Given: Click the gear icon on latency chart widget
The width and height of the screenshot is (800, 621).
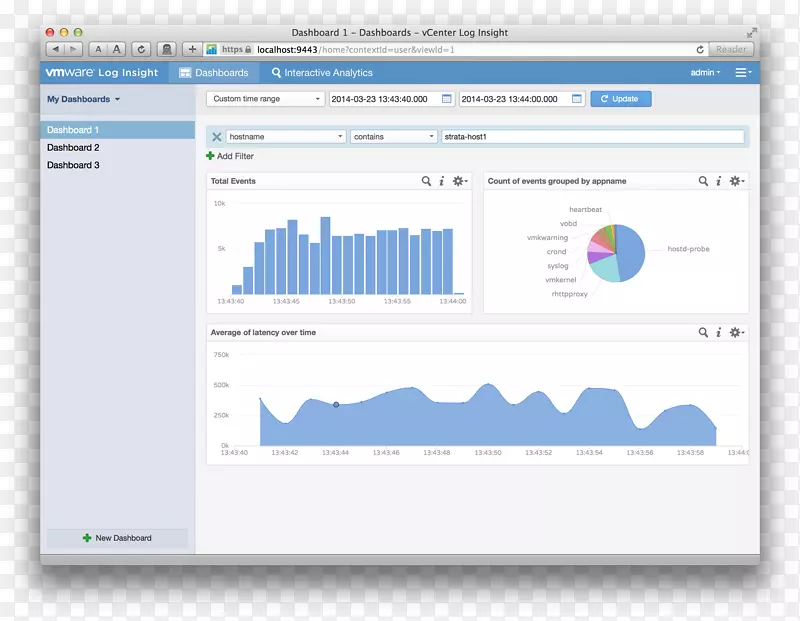Looking at the screenshot, I should coord(735,332).
